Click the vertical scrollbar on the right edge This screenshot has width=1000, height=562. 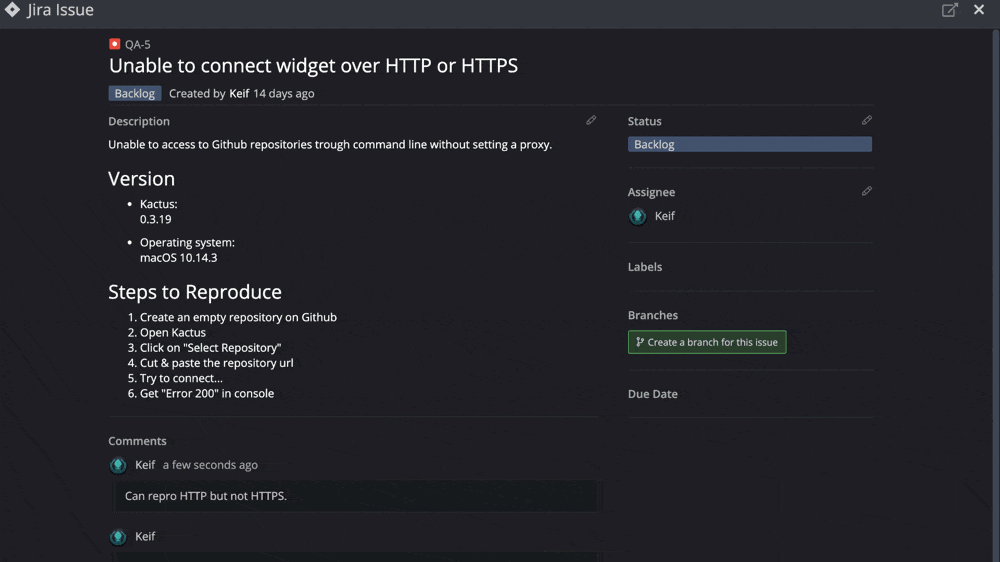pyautogui.click(x=996, y=293)
